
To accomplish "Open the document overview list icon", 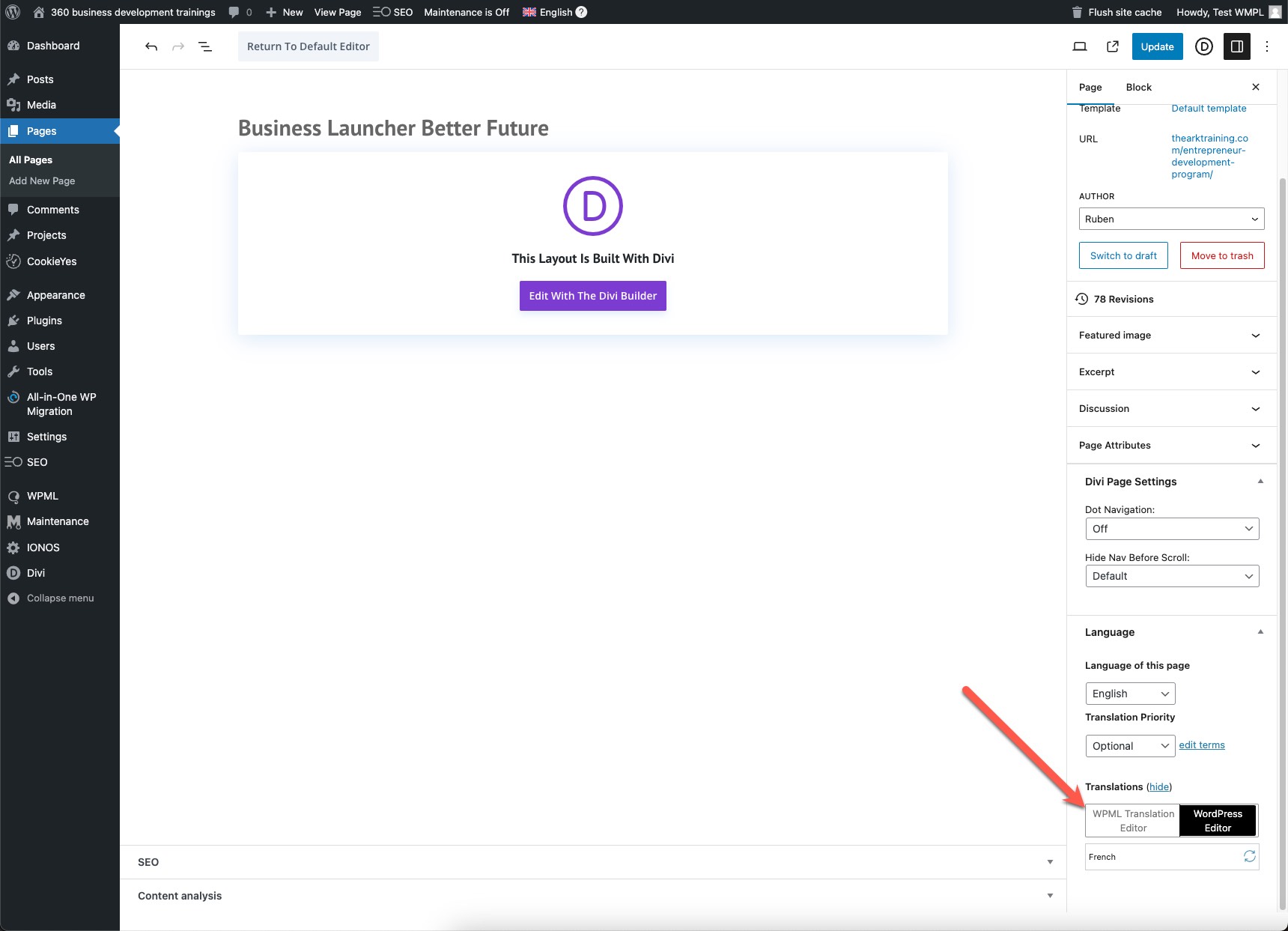I will click(x=204, y=46).
